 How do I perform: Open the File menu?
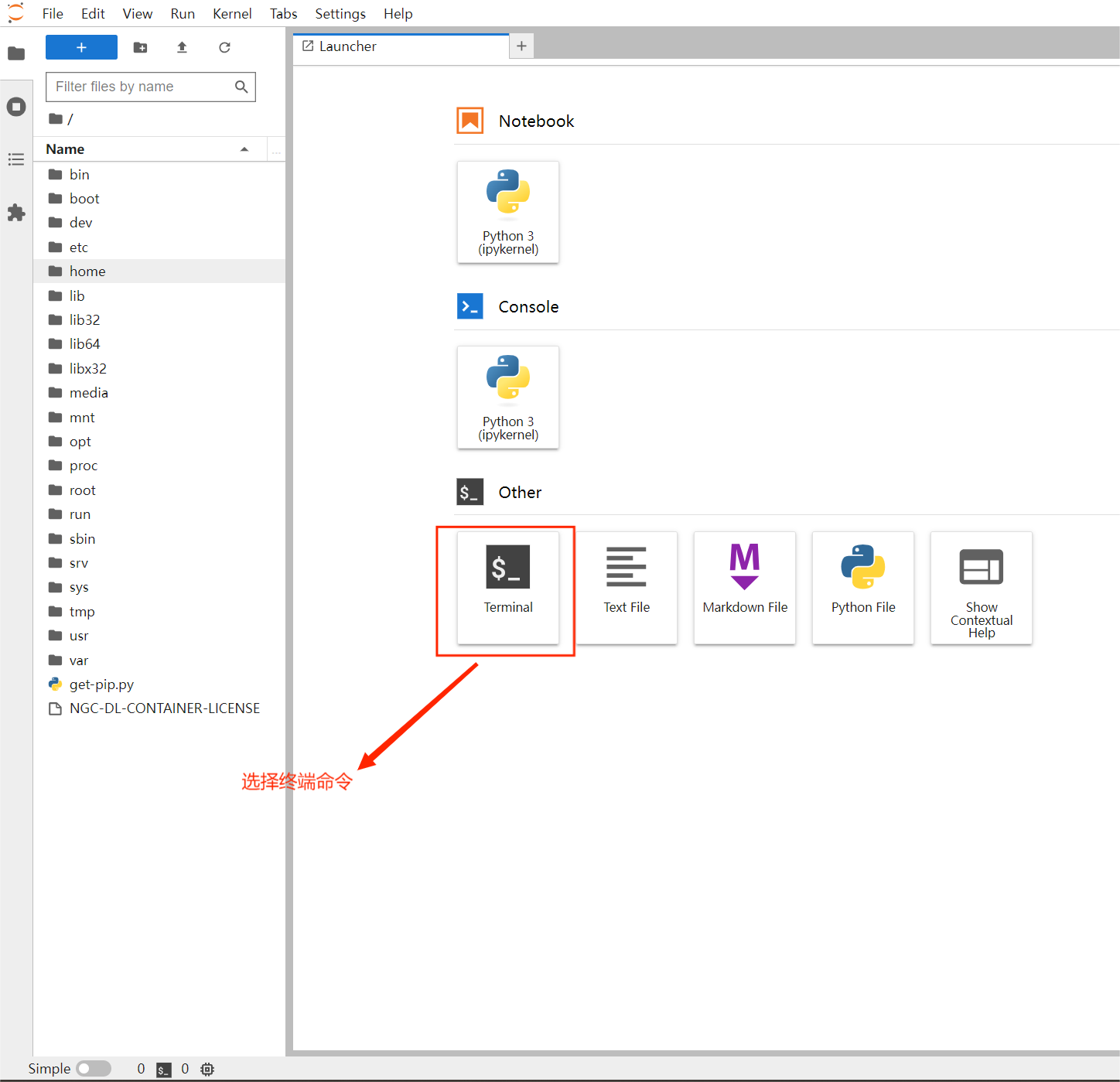pyautogui.click(x=53, y=14)
